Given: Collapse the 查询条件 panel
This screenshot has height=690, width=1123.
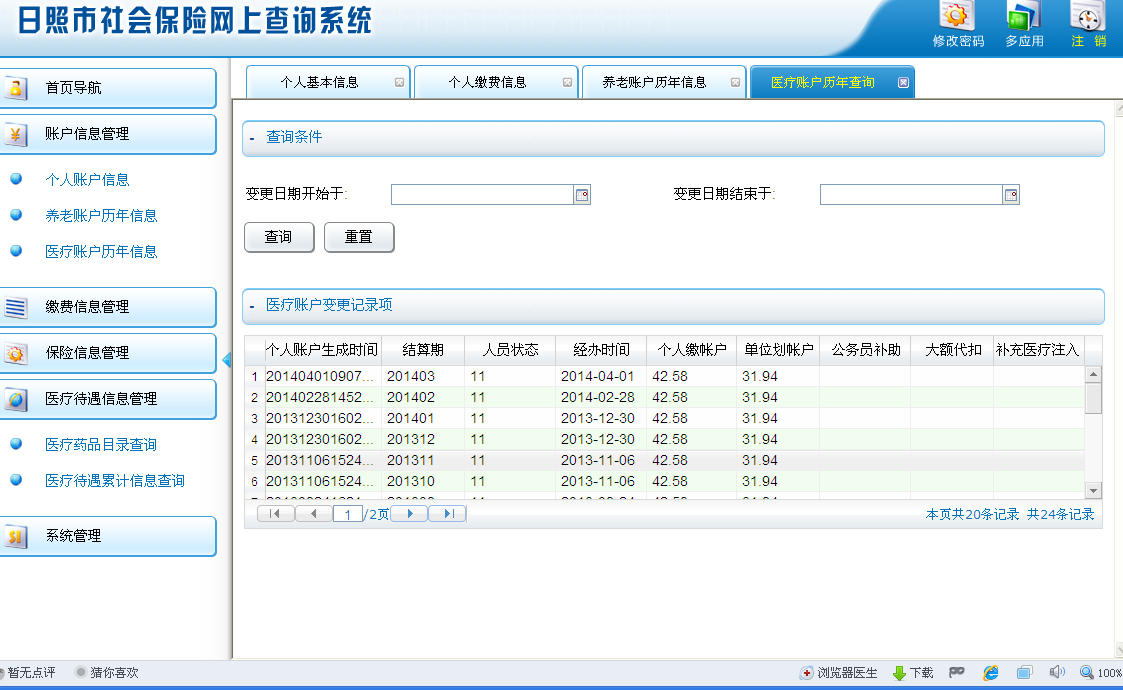Looking at the screenshot, I should pos(252,138).
